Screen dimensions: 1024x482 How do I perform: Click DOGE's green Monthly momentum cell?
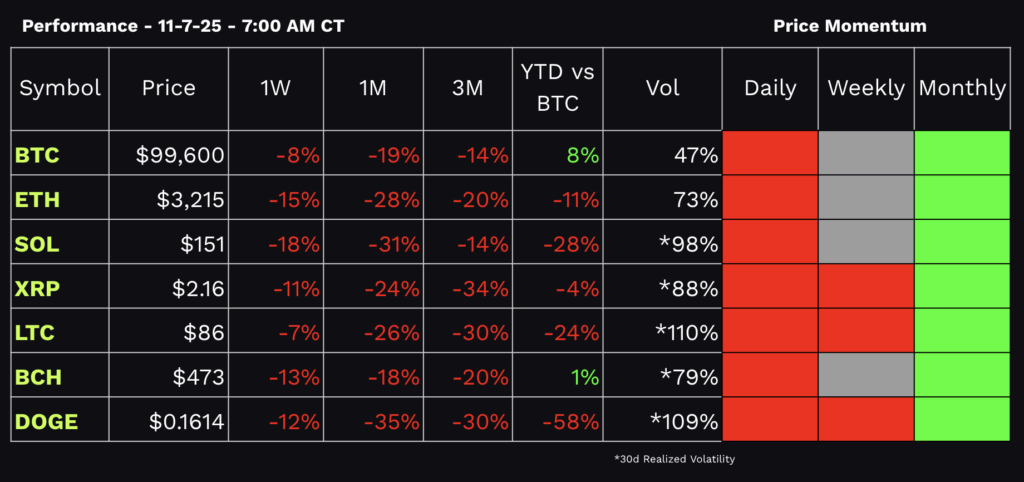click(x=962, y=419)
